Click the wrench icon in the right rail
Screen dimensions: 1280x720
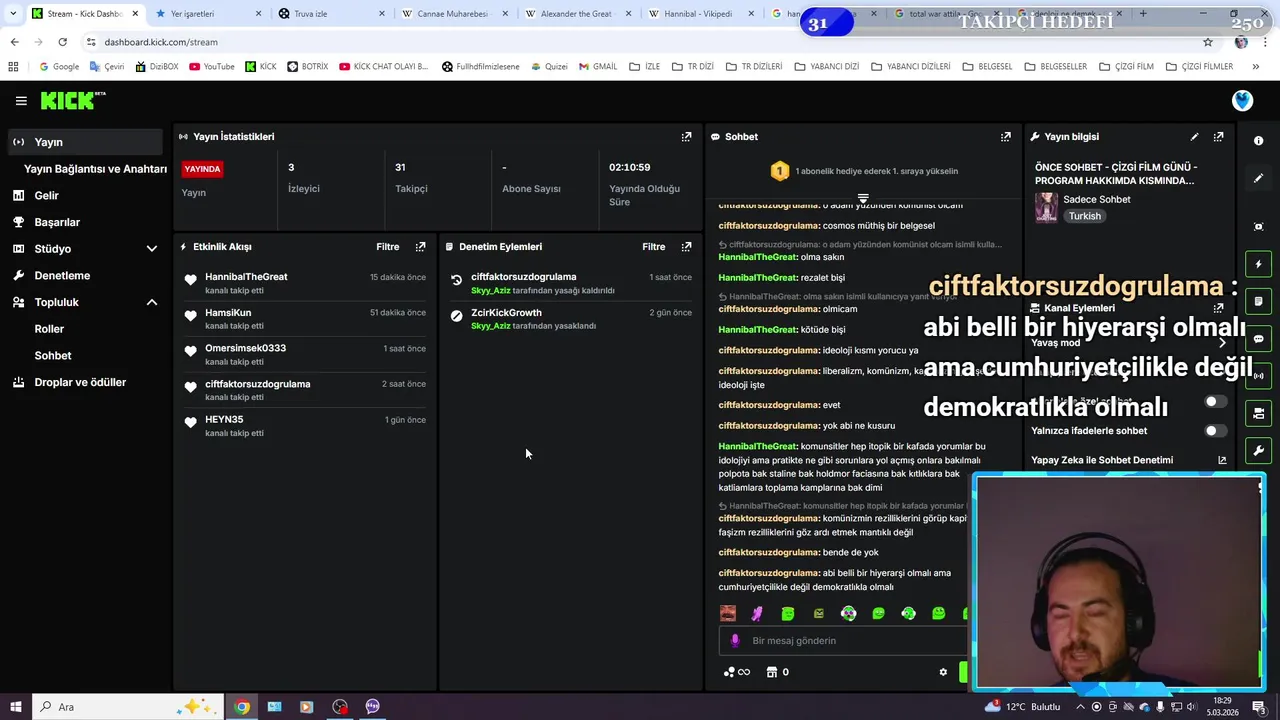click(x=1258, y=450)
